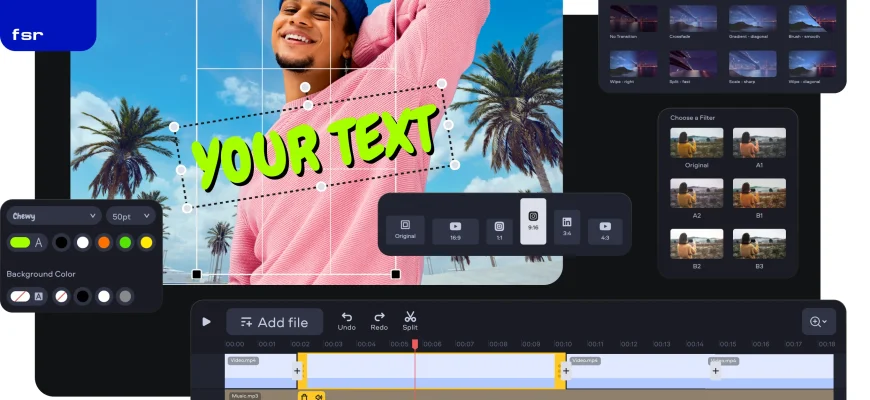Click the bottom-left black crop handle

(196, 274)
